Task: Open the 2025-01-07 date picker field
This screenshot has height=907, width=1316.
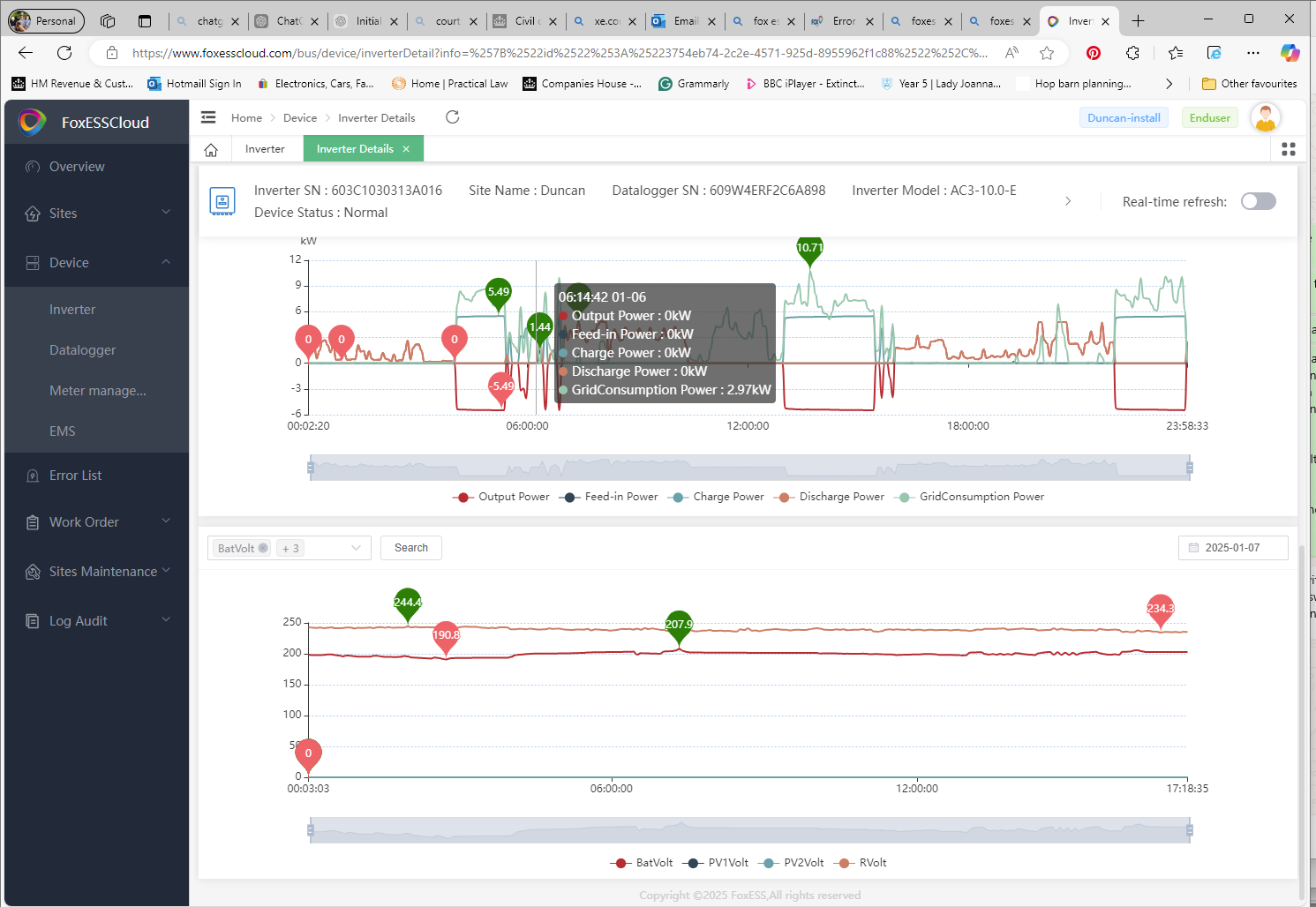Action: [1232, 548]
